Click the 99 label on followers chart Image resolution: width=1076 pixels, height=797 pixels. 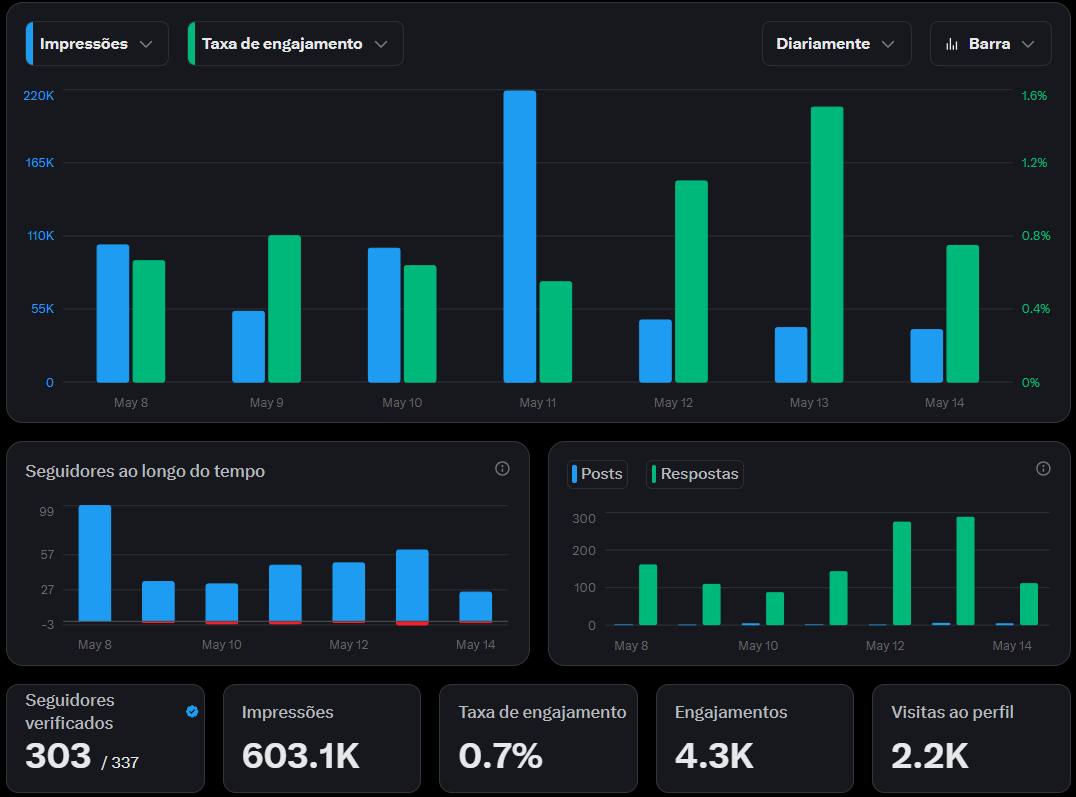point(47,511)
